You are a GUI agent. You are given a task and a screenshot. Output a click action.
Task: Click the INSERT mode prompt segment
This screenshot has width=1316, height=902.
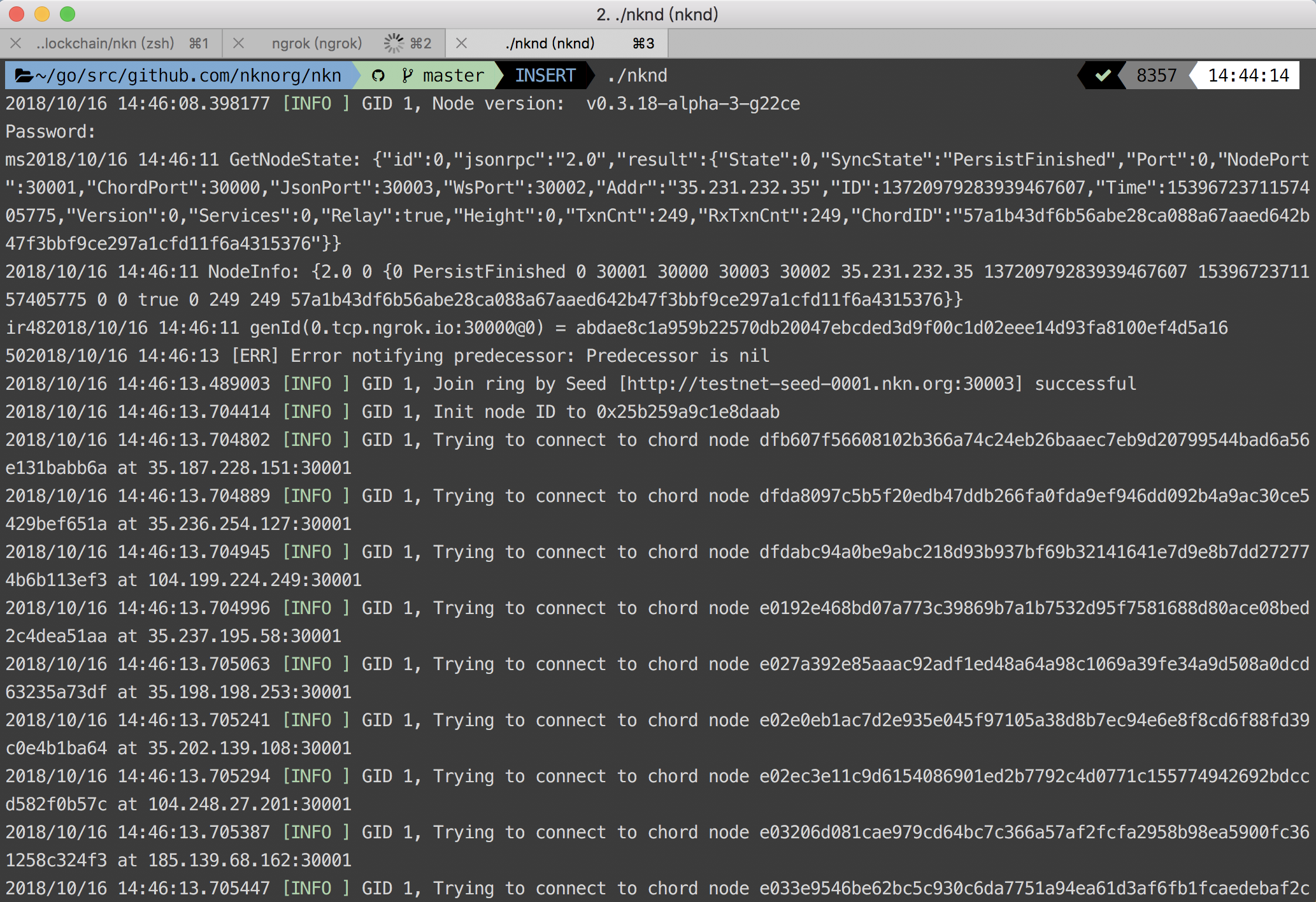pos(545,76)
